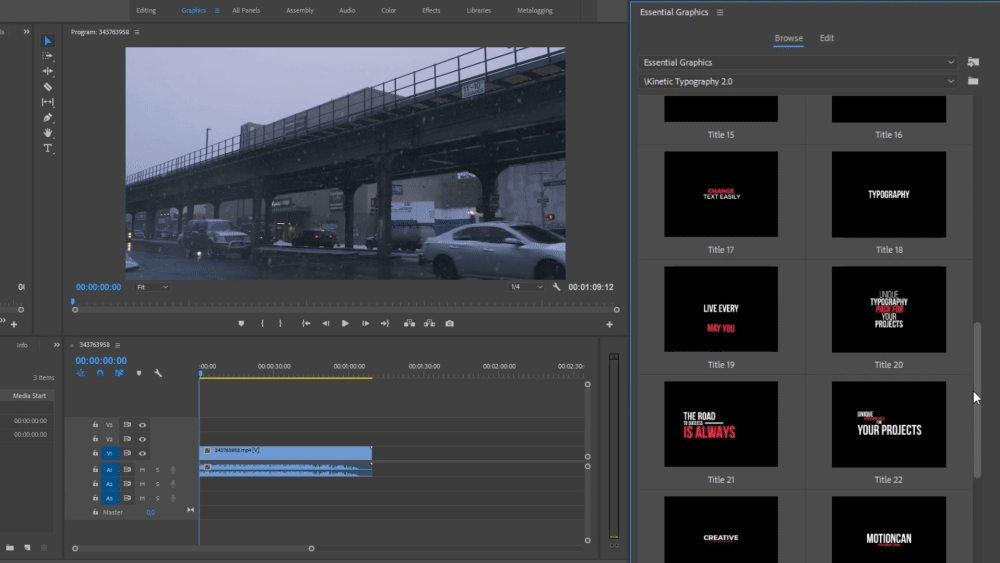Switch to the Effects workspace
The width and height of the screenshot is (1000, 563).
[x=431, y=11]
